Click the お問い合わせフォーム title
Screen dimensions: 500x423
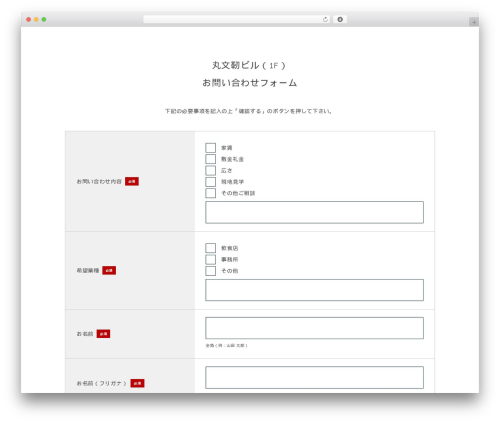249,83
